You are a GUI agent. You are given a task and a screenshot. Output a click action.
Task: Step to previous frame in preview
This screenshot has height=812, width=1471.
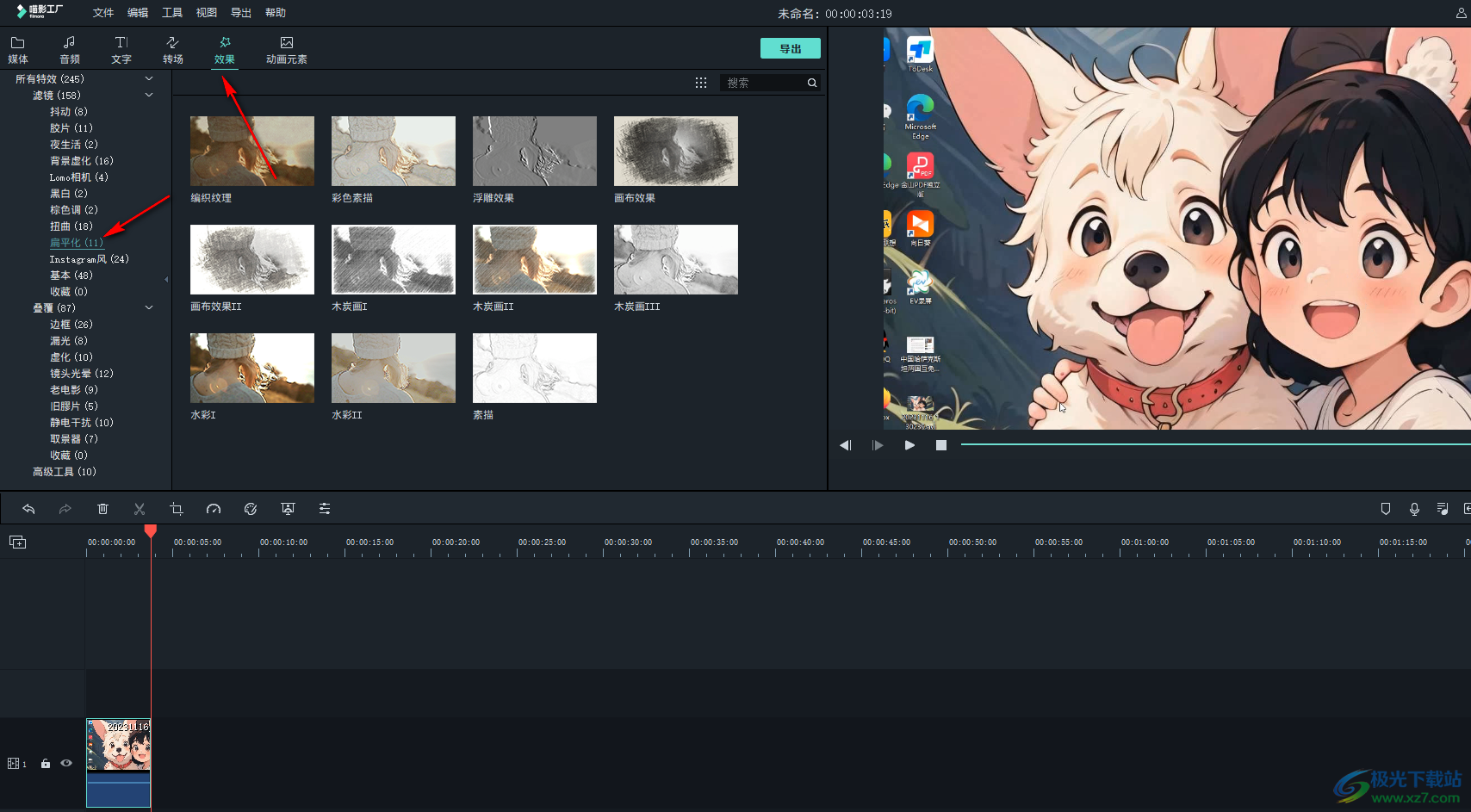pyautogui.click(x=846, y=445)
